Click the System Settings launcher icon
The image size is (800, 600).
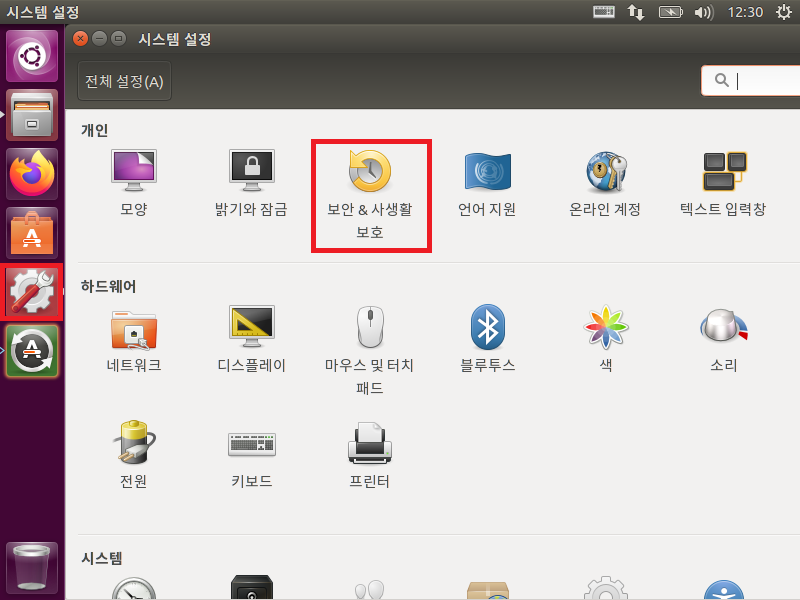click(32, 292)
